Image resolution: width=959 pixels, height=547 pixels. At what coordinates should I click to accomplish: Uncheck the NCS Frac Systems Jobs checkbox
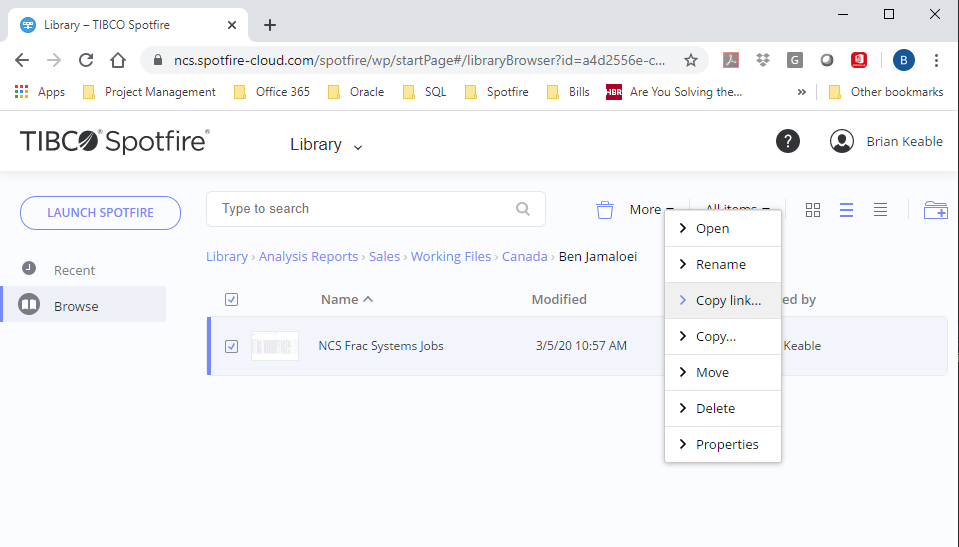point(232,346)
